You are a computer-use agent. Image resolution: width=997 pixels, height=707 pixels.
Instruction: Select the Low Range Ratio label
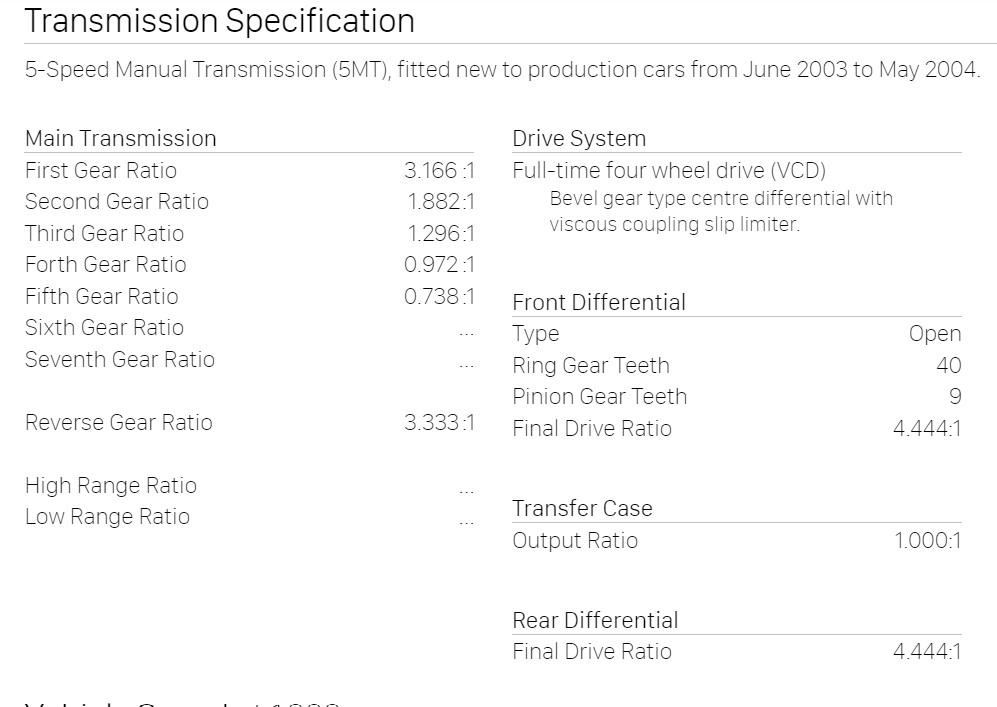107,516
